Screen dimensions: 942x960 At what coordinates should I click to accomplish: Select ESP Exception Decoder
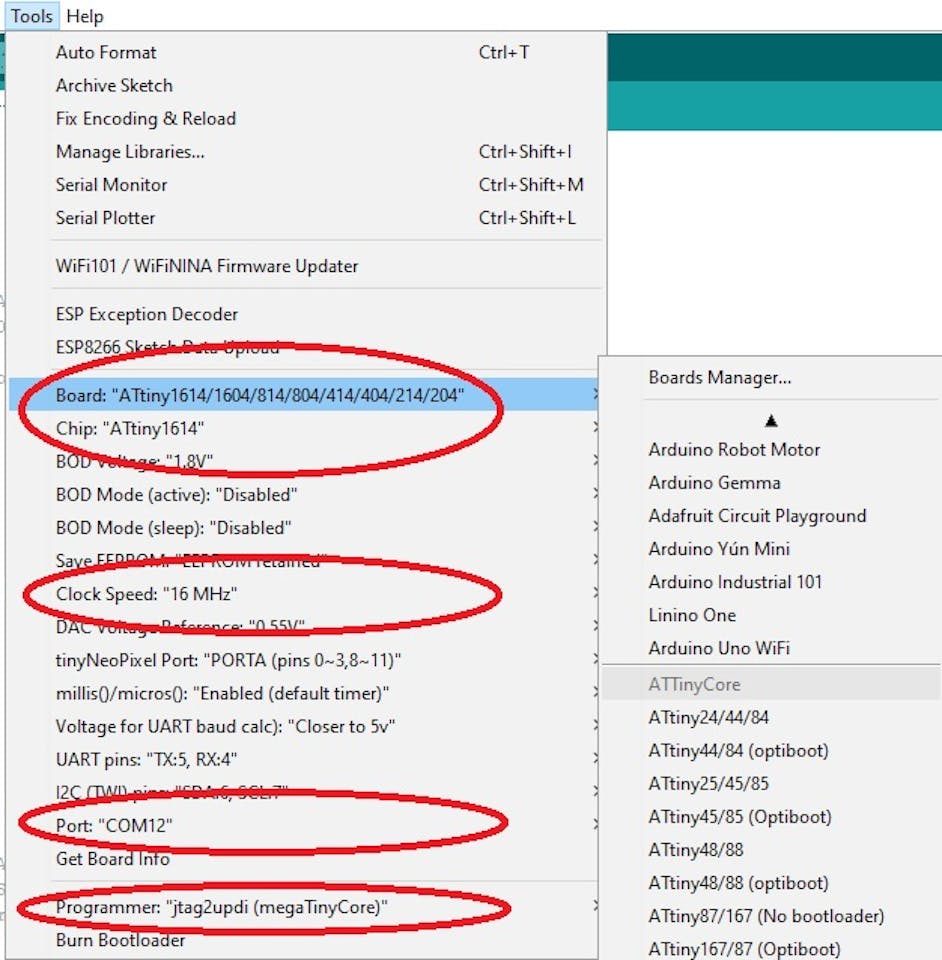coord(304,315)
